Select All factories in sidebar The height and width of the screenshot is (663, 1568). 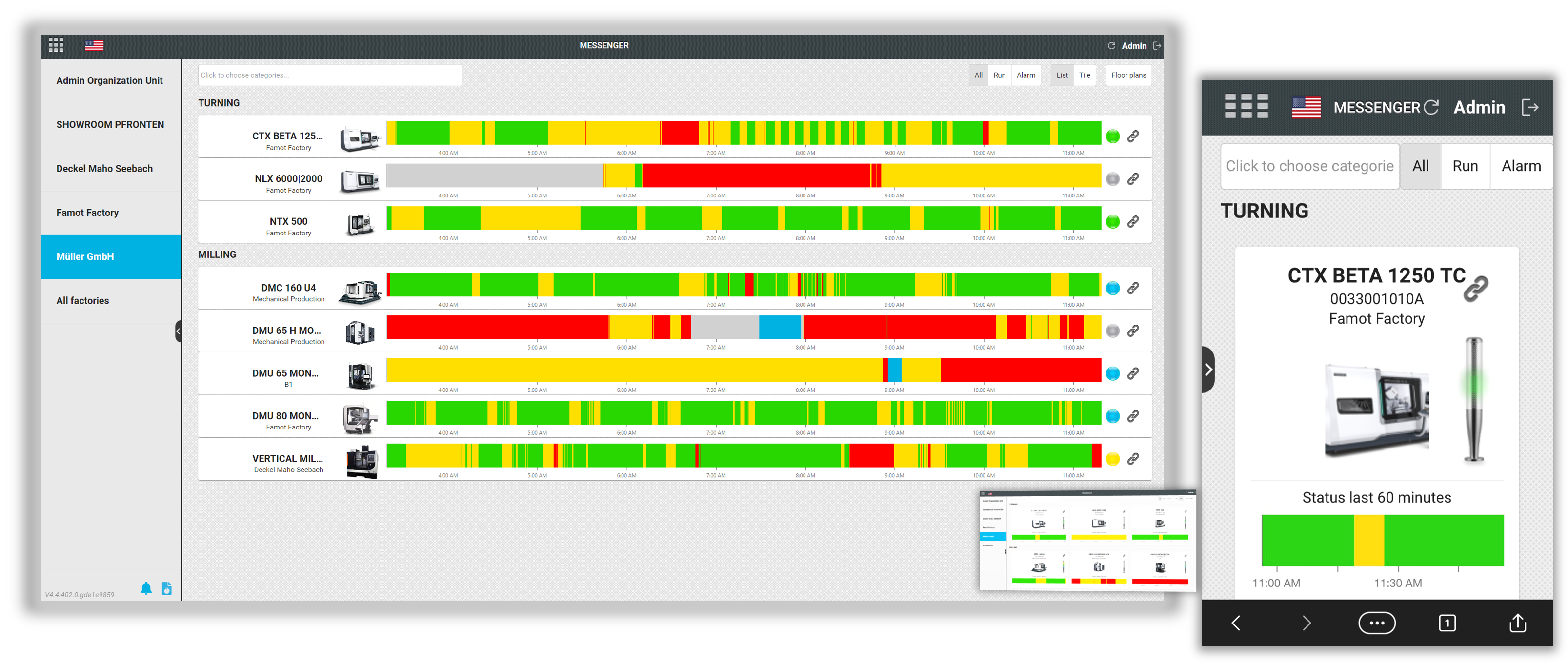tap(111, 301)
